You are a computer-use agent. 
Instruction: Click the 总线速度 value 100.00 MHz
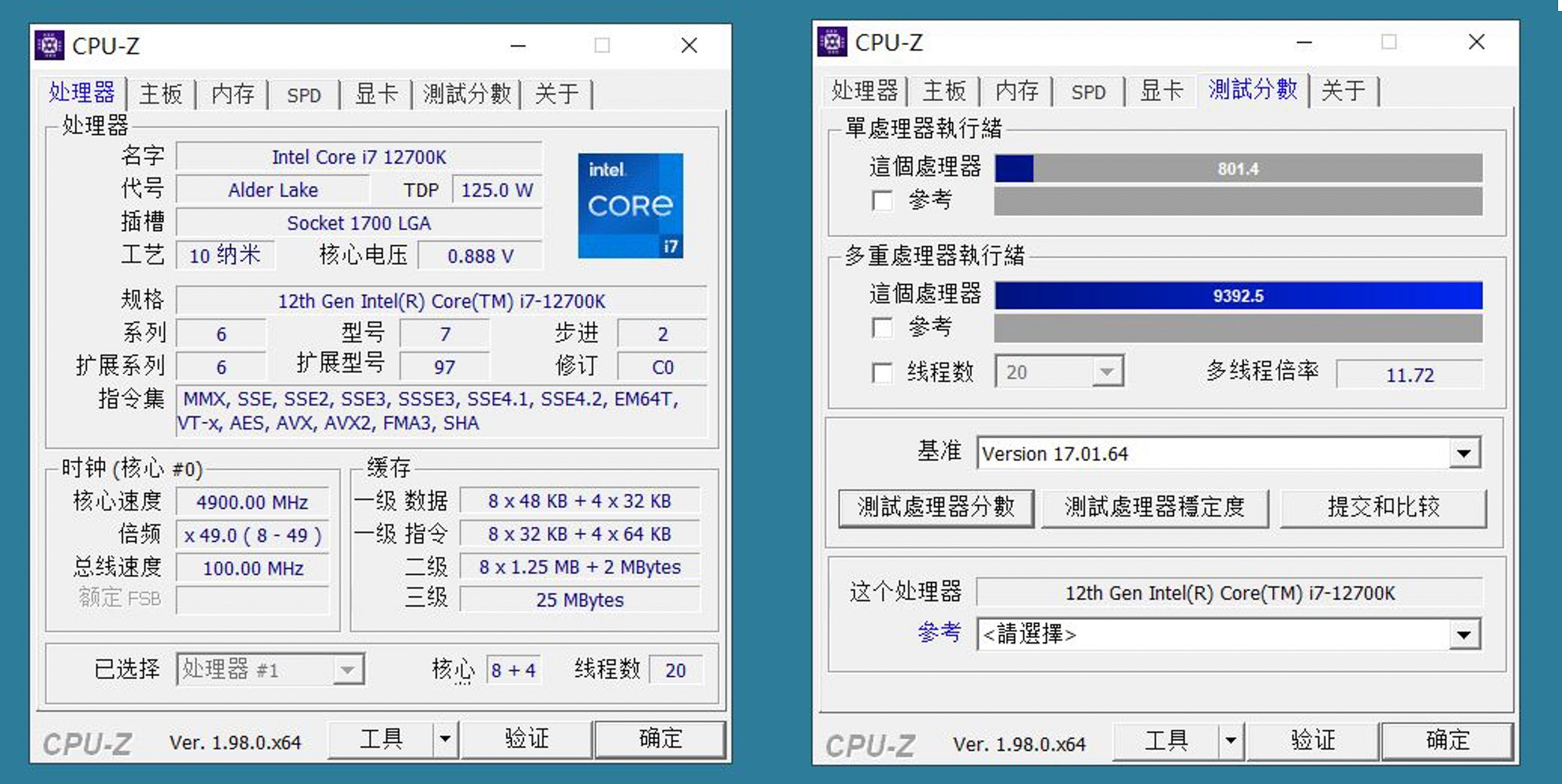[x=252, y=569]
